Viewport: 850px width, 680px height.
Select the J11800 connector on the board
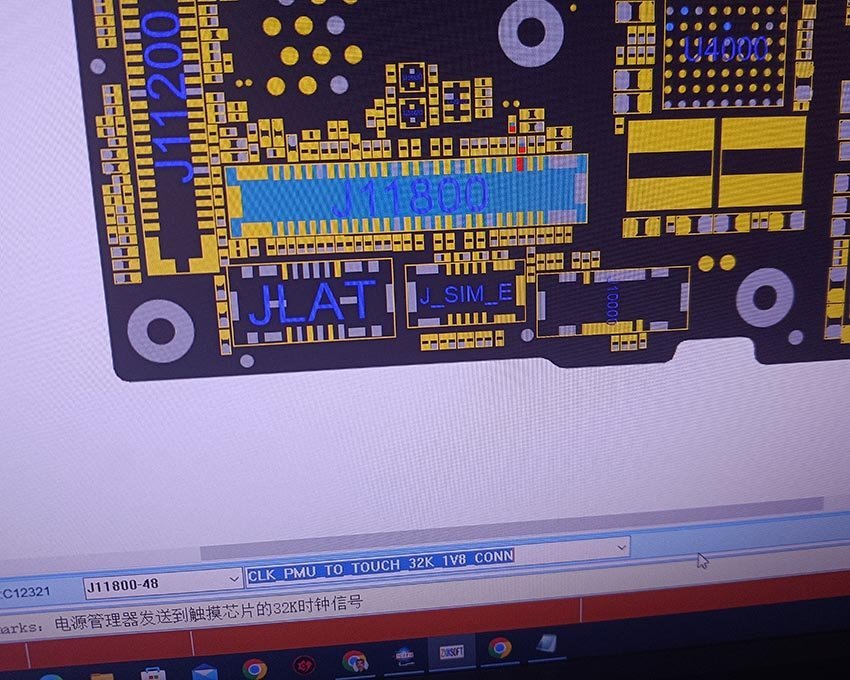pyautogui.click(x=408, y=195)
